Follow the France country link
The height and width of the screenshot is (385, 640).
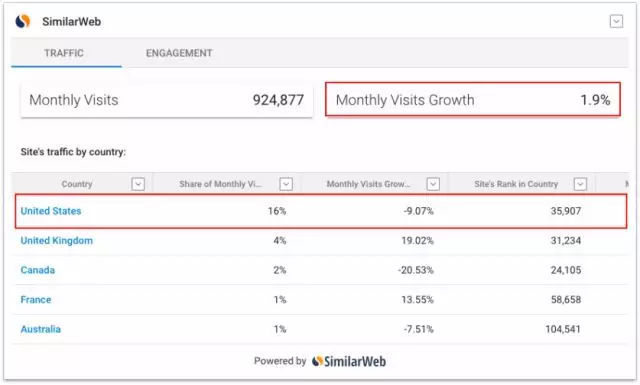(36, 300)
